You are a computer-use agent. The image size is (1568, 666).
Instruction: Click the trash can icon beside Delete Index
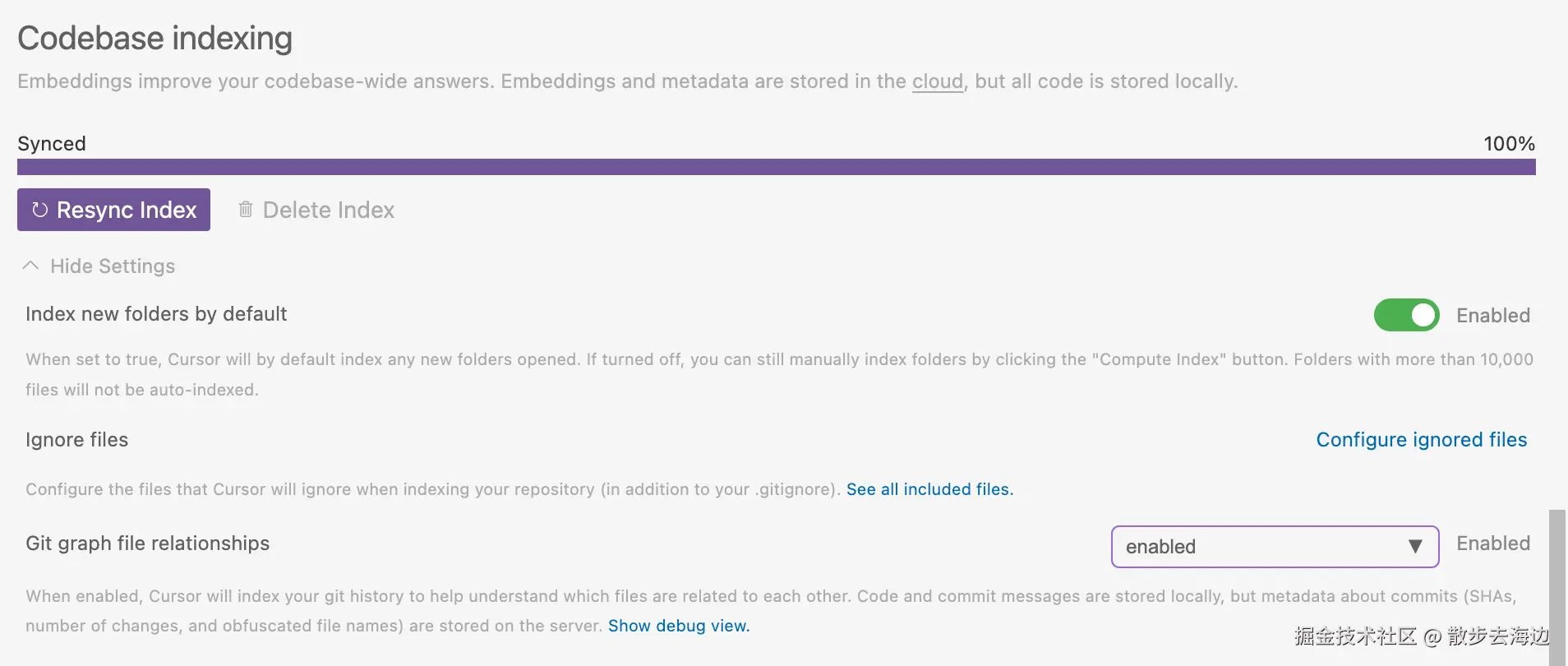pyautogui.click(x=245, y=210)
